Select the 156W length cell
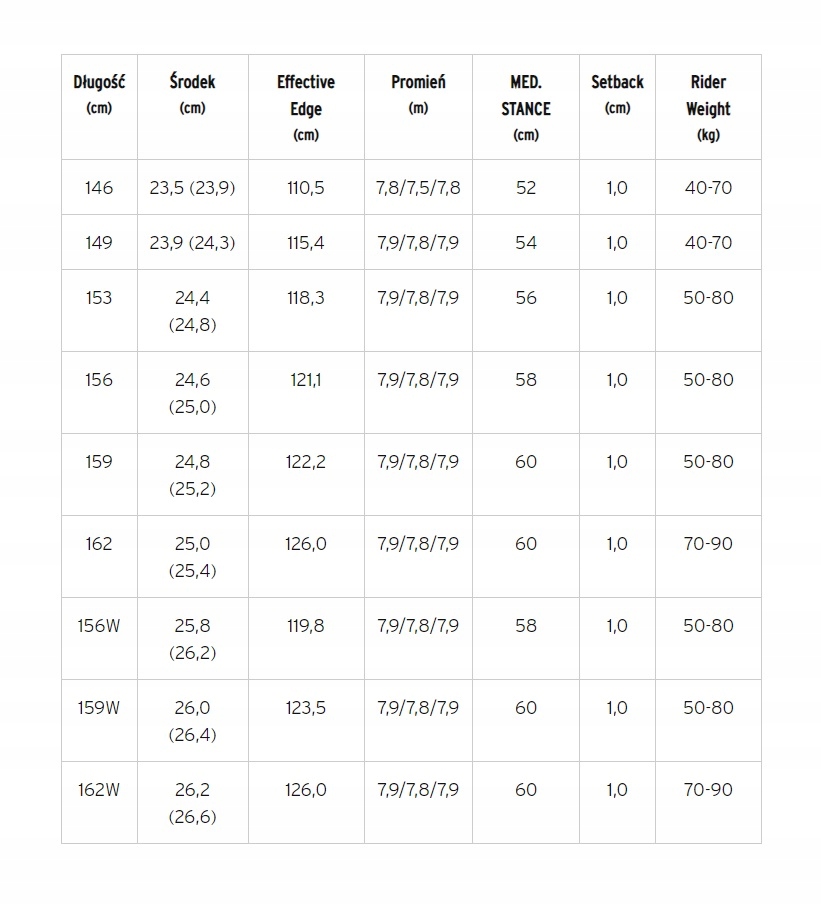821x905 pixels. [x=99, y=626]
